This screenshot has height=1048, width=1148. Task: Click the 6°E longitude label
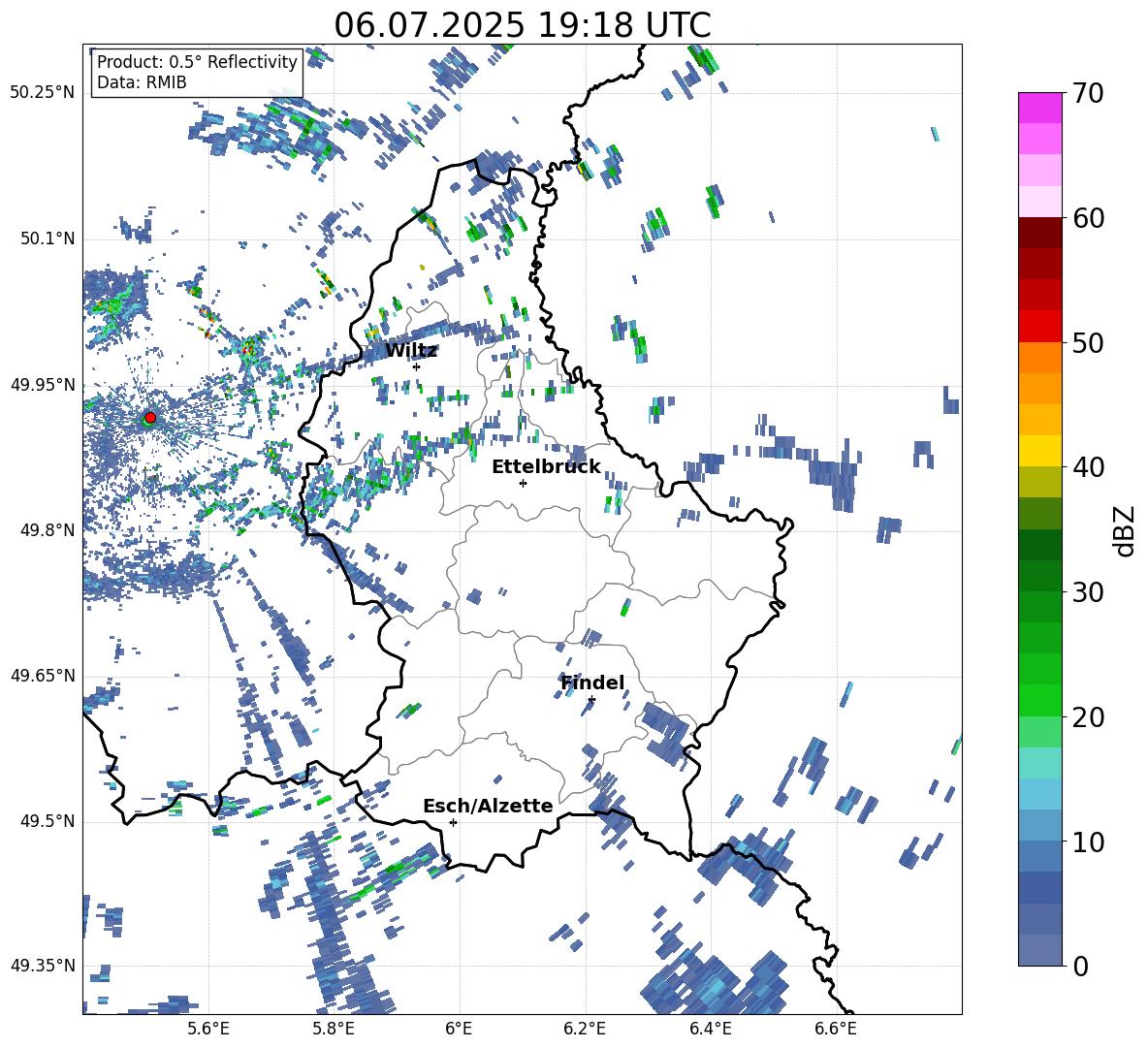[459, 1029]
